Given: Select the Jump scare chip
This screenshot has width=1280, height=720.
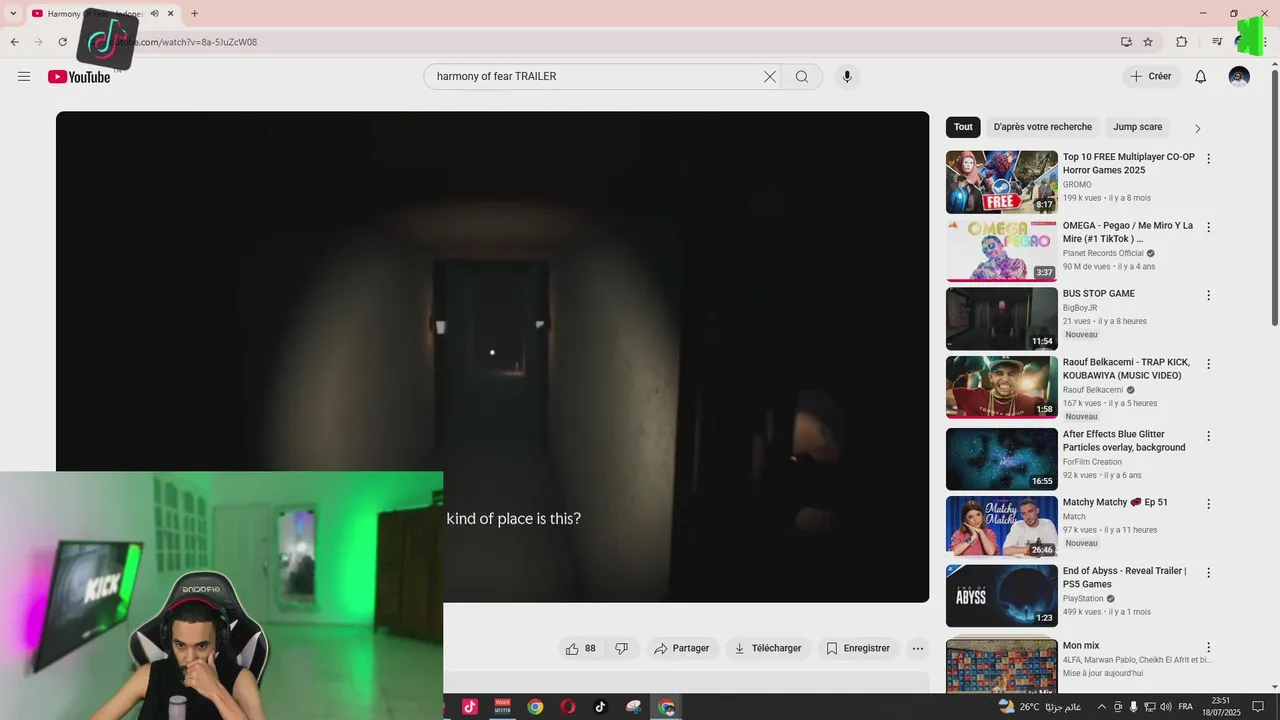Looking at the screenshot, I should 1138,127.
